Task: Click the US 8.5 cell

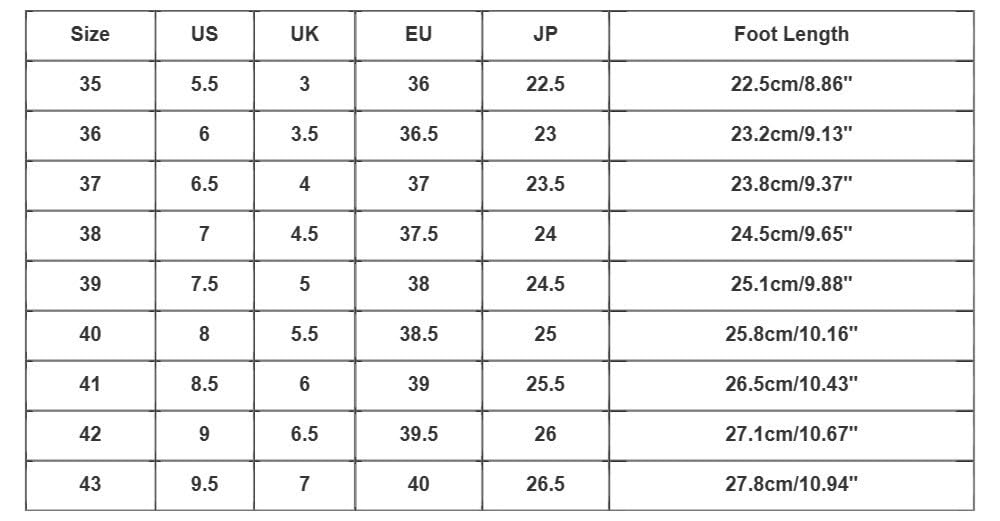Action: [x=204, y=384]
